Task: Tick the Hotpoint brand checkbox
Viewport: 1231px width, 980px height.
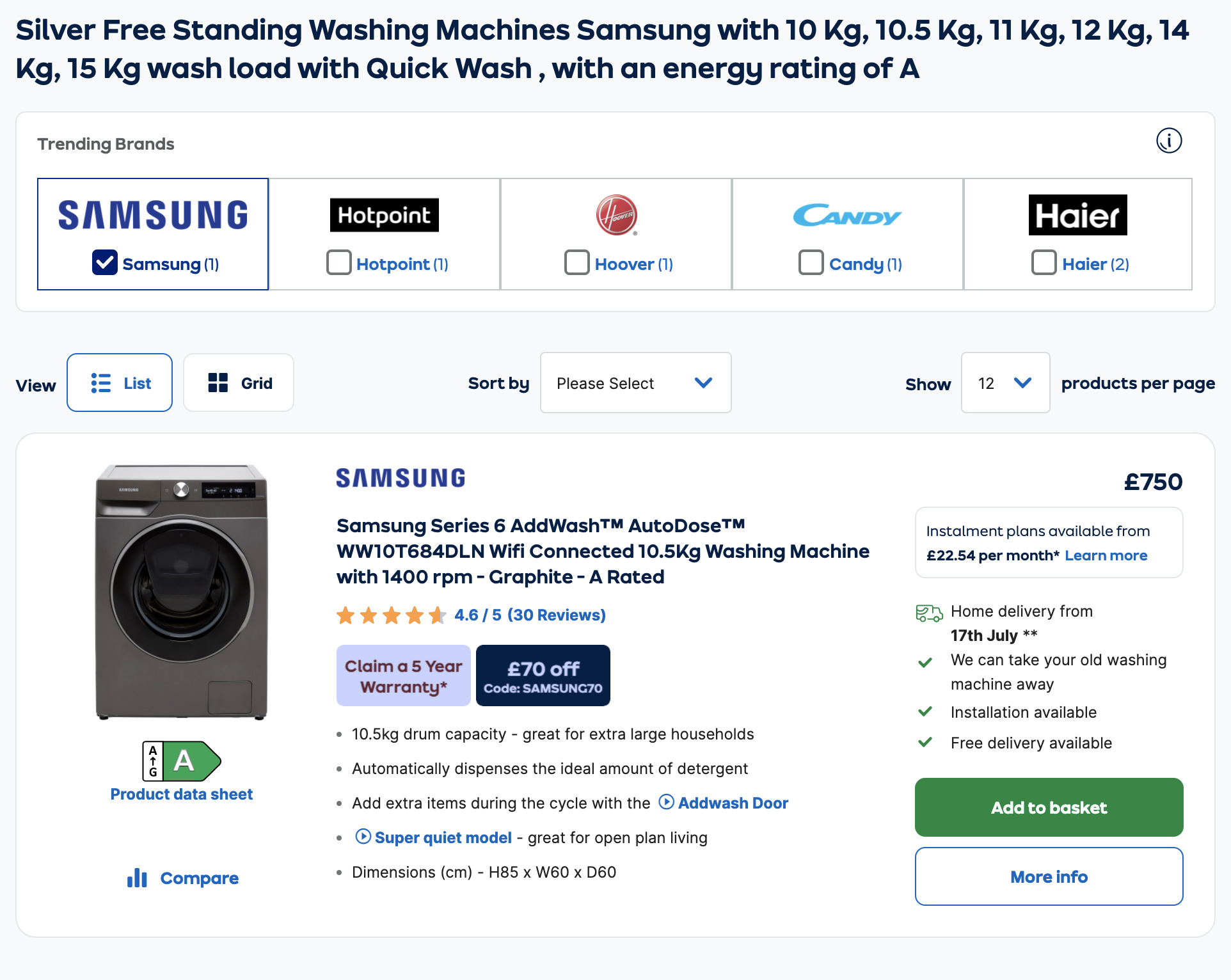Action: (339, 263)
